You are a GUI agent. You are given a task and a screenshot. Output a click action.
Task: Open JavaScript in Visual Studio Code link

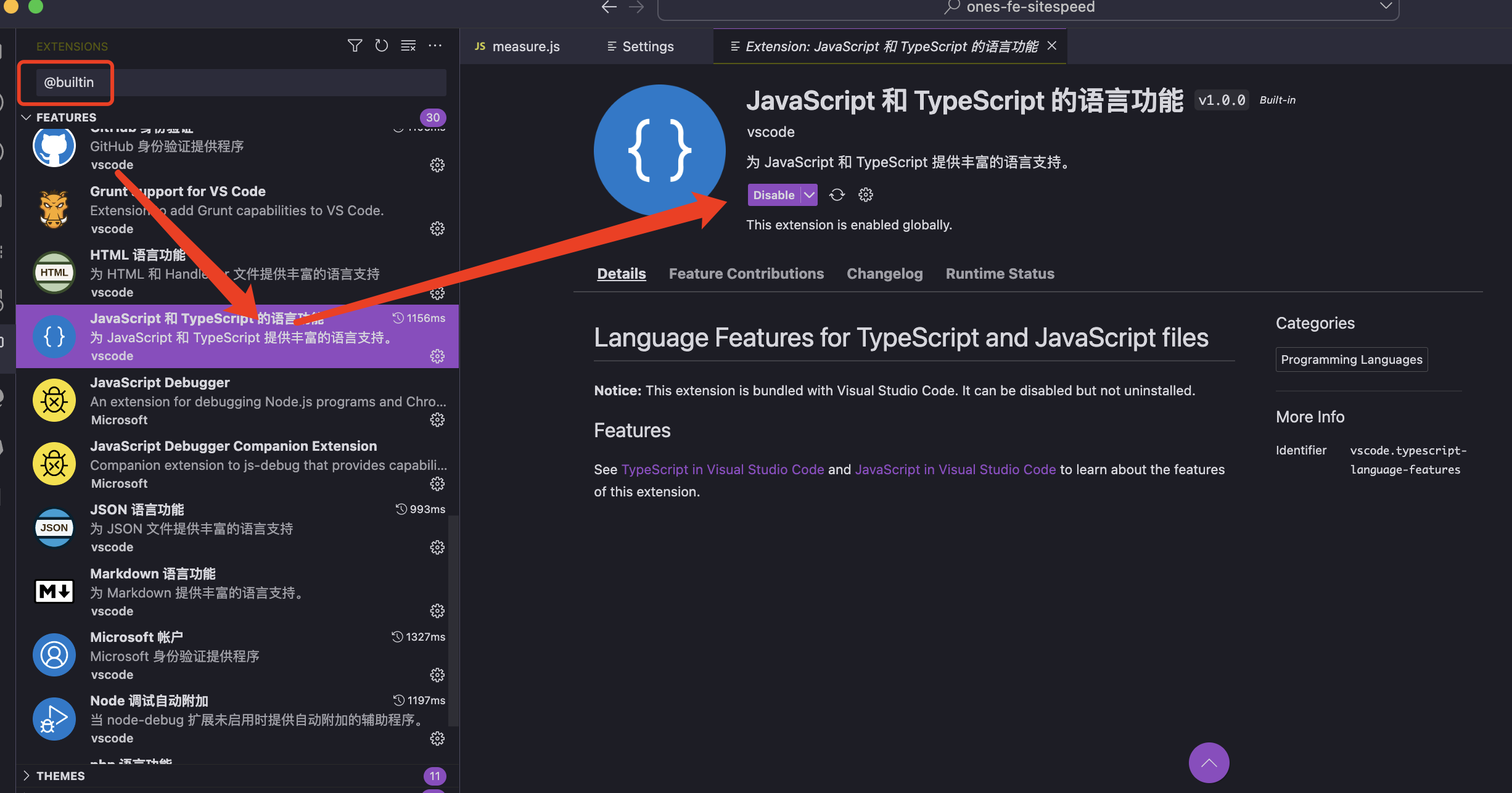click(955, 469)
